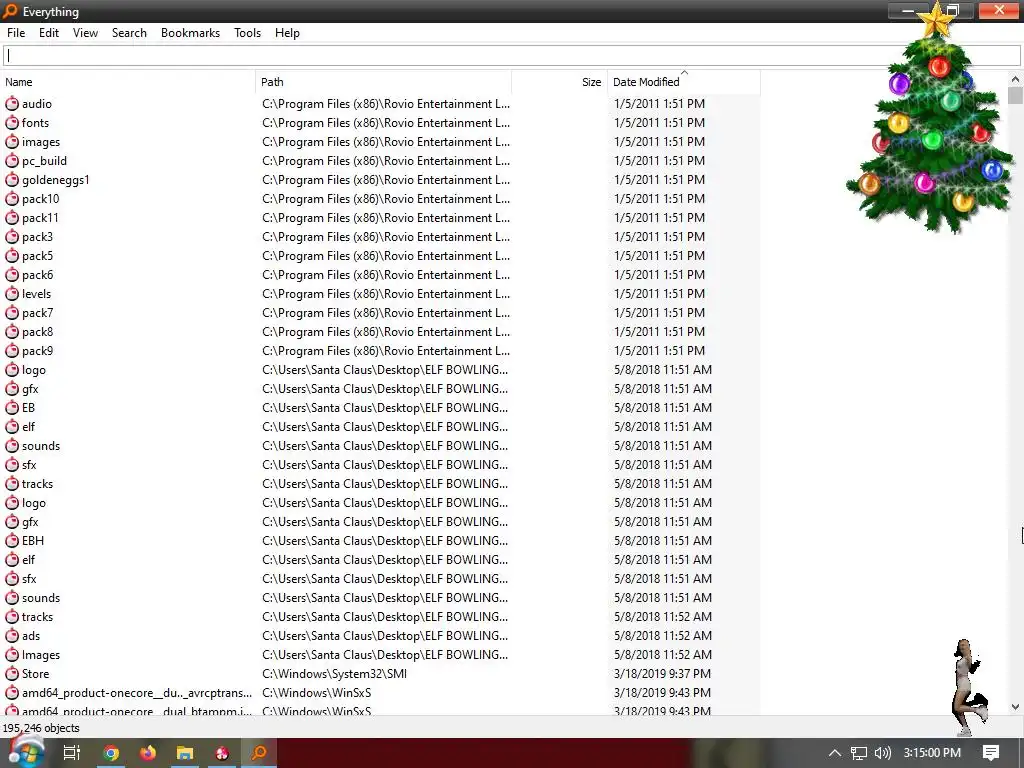Viewport: 1024px width, 768px height.
Task: Select the Store folder name
Action: pos(35,674)
